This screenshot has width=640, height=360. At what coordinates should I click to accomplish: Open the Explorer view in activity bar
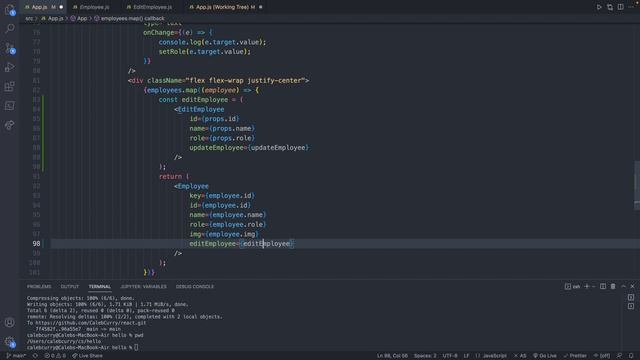click(x=10, y=9)
